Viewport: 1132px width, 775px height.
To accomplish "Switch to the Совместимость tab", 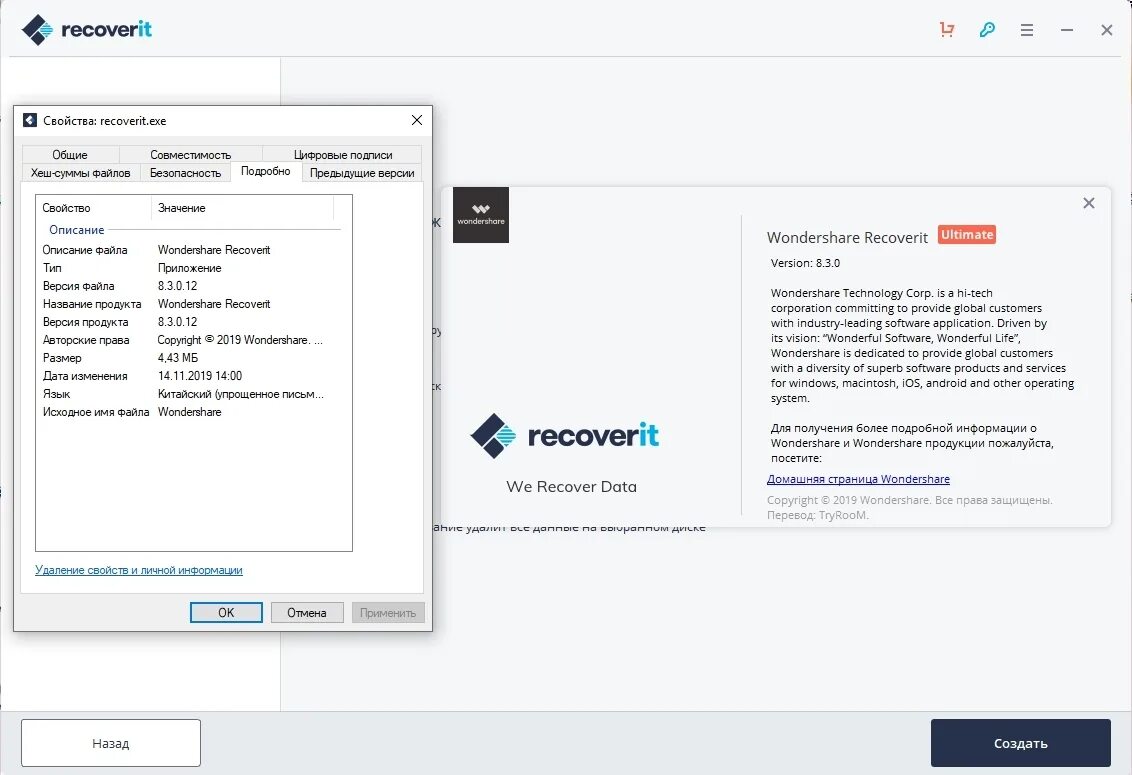I will pos(191,155).
